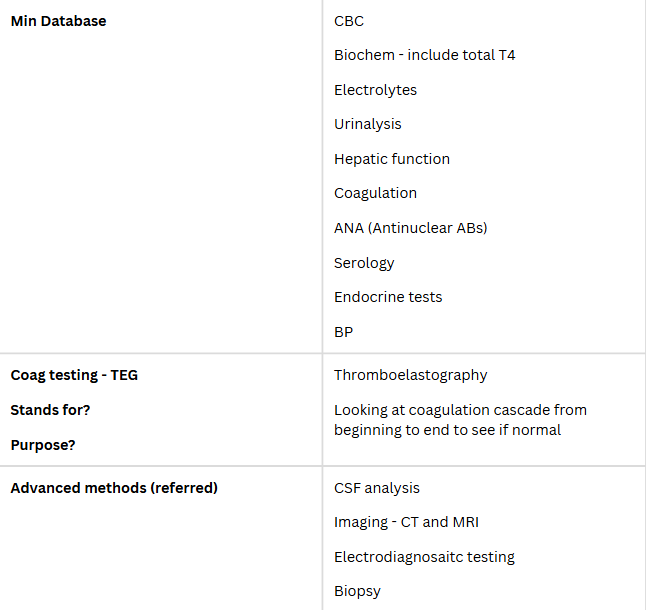Screen dimensions: 646x610
Task: Click the 'Biopsy' entry
Action: 357,591
